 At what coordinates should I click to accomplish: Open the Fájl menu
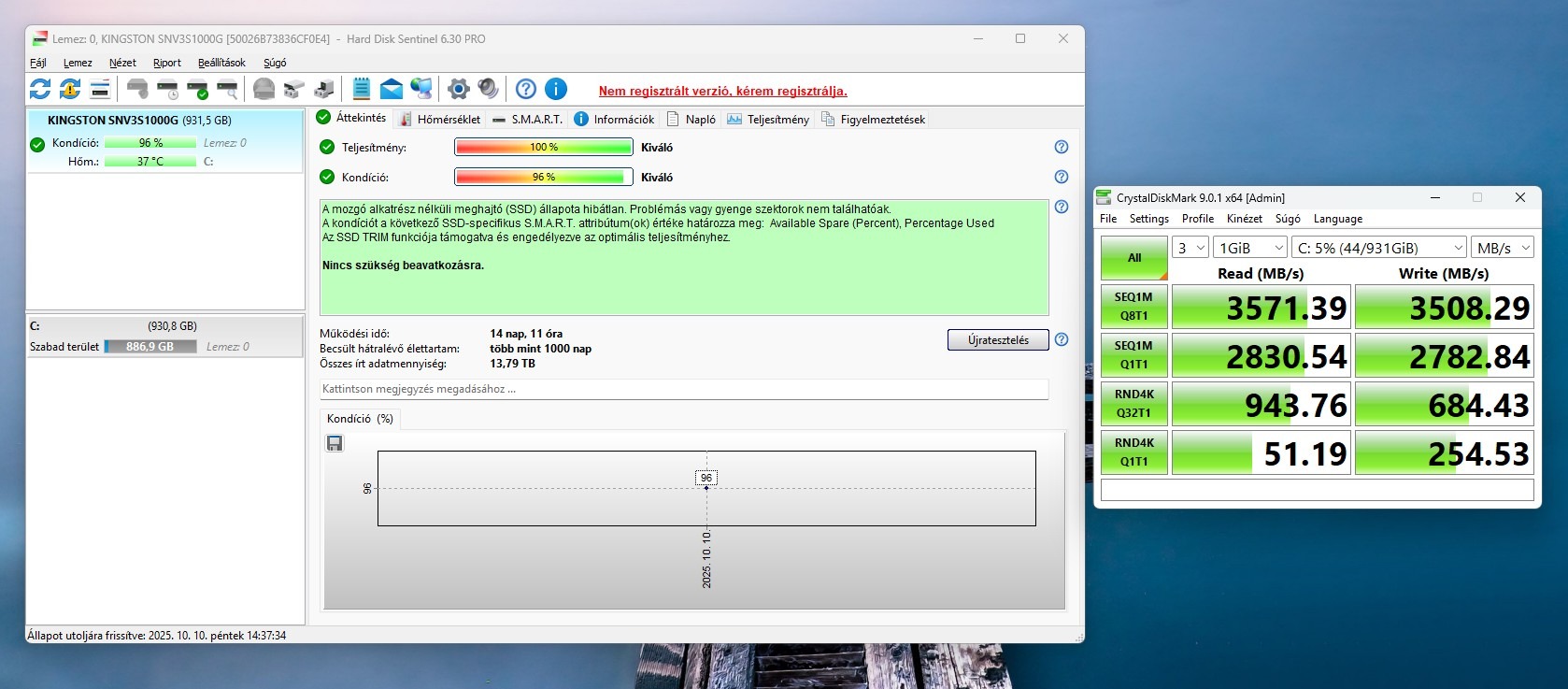[38, 63]
